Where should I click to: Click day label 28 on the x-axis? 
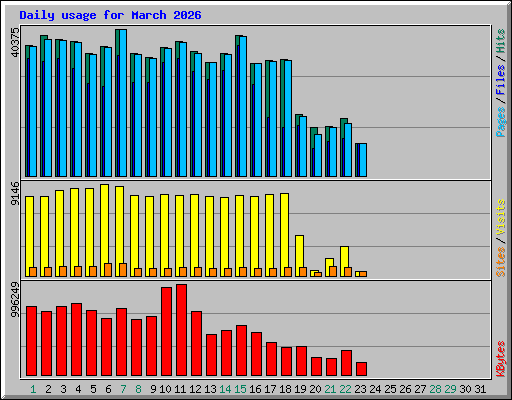[x=435, y=389]
